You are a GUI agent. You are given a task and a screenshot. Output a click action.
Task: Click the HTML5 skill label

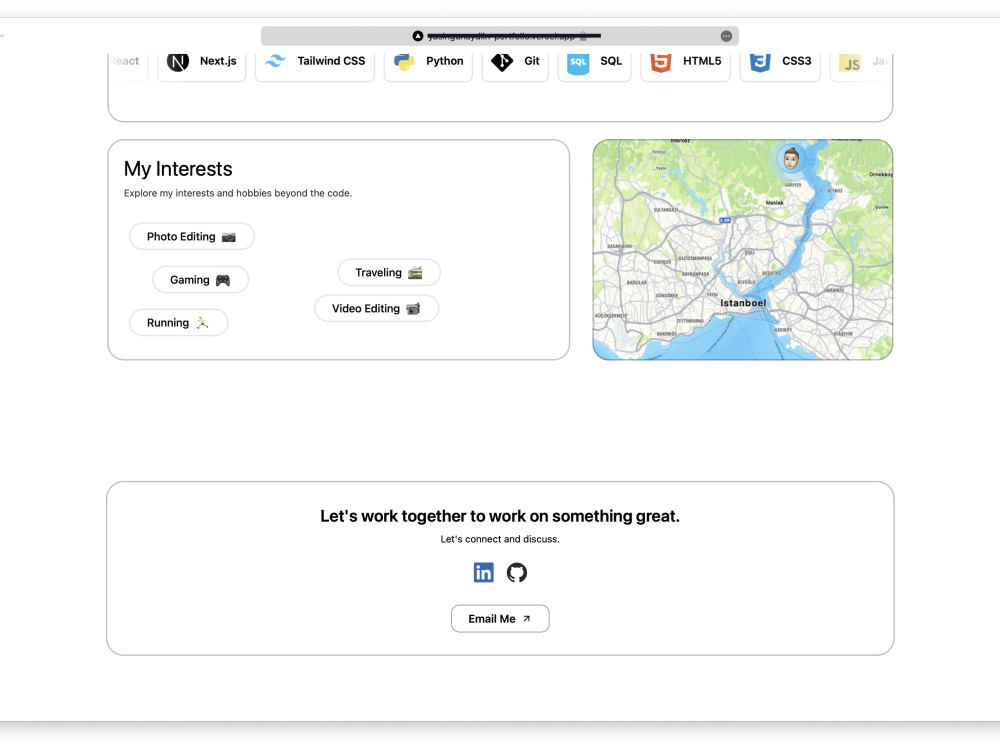pos(702,61)
